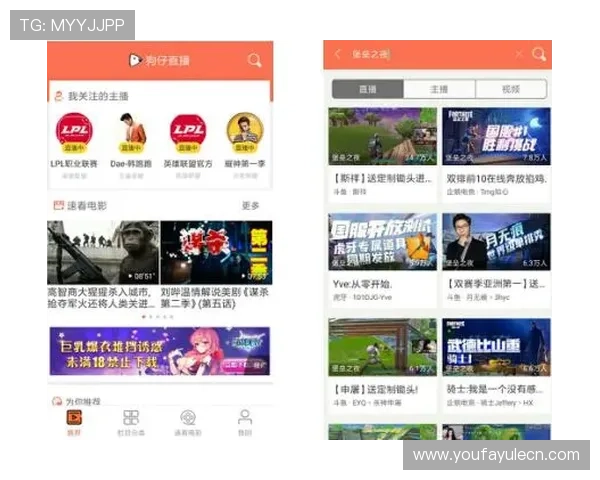Clear search text with X icon
The height and width of the screenshot is (480, 600).
(519, 54)
